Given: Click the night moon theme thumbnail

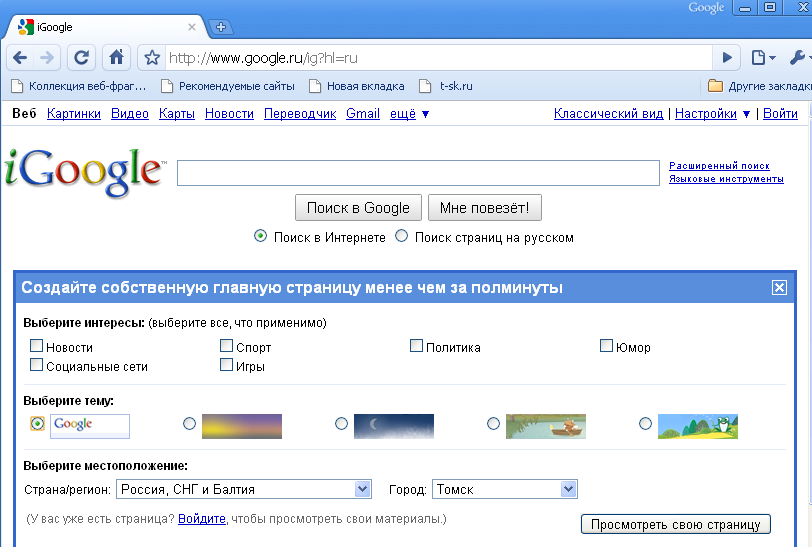Looking at the screenshot, I should coord(394,426).
